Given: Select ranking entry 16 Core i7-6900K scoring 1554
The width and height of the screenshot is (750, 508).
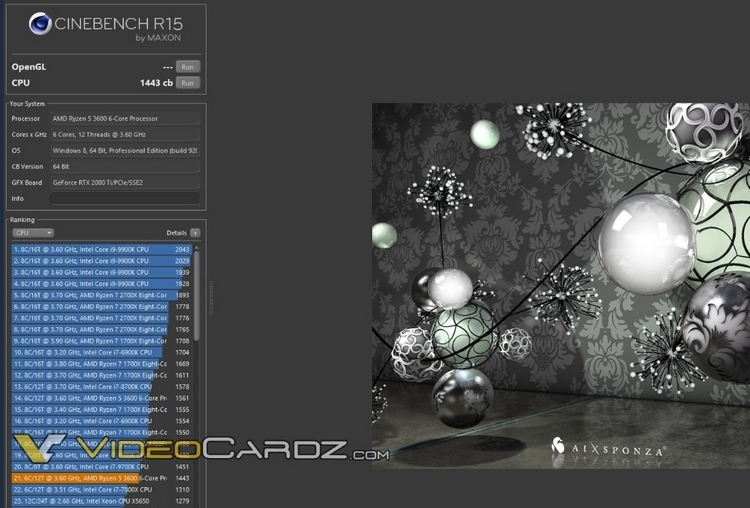Looking at the screenshot, I should pos(101,421).
